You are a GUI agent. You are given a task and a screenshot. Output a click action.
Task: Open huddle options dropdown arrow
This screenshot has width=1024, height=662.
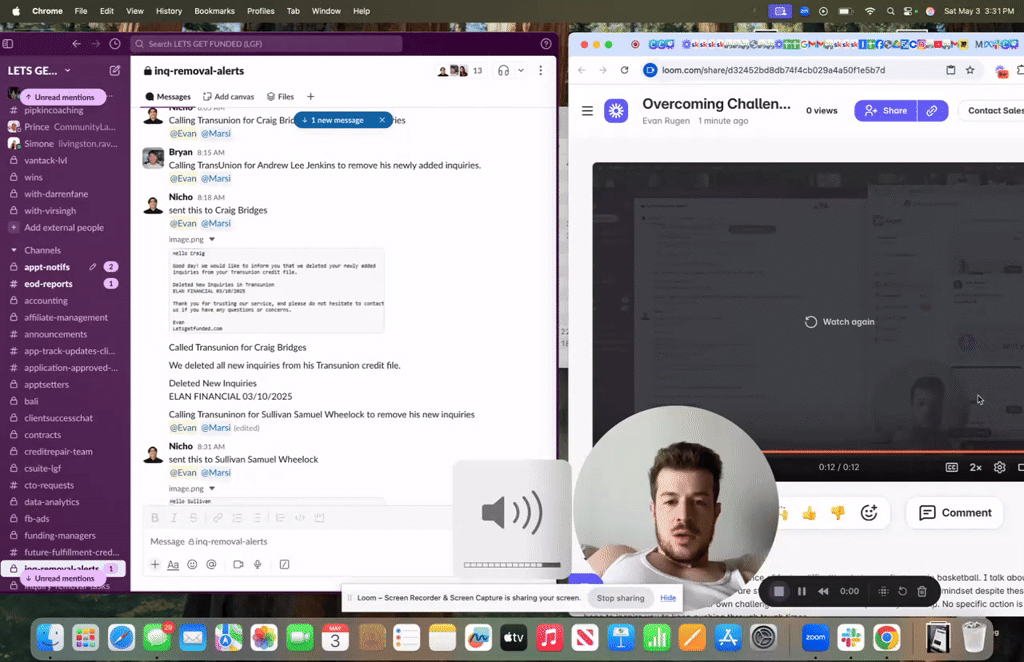[521, 71]
